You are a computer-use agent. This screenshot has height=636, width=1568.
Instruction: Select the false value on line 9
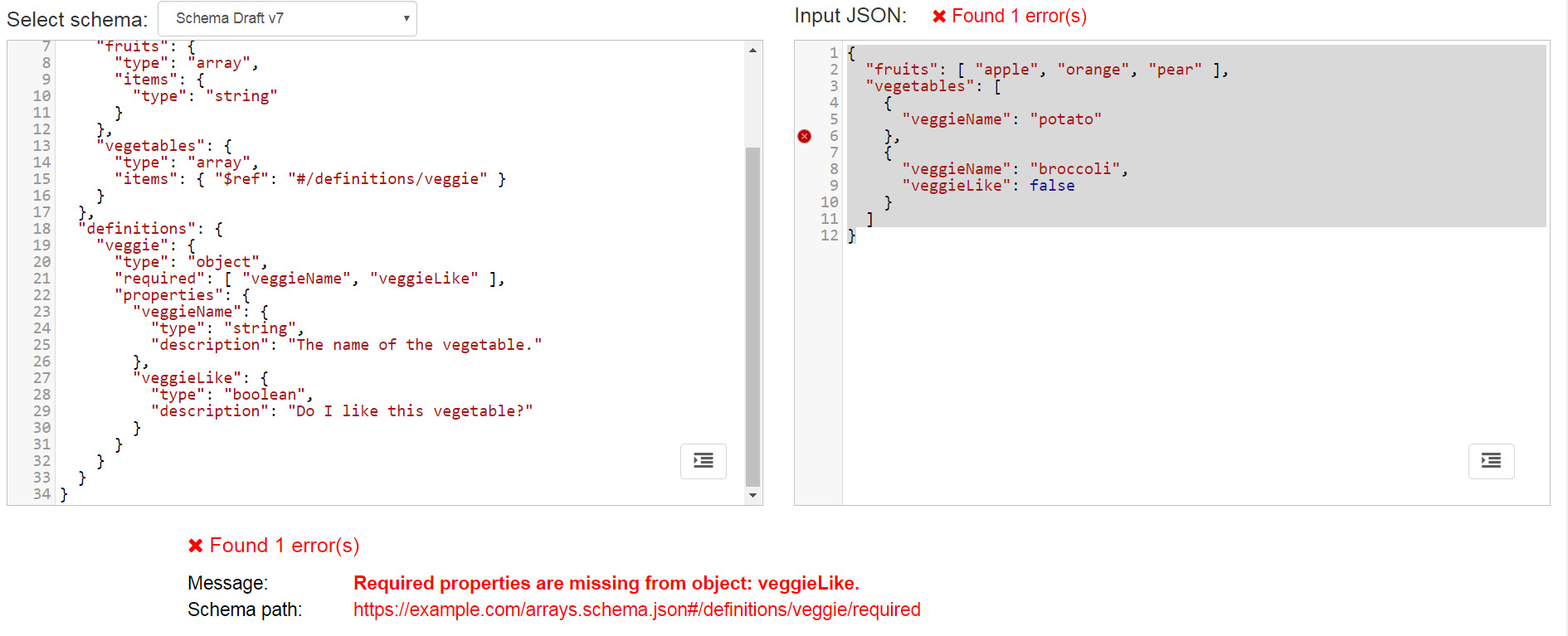[x=1051, y=185]
